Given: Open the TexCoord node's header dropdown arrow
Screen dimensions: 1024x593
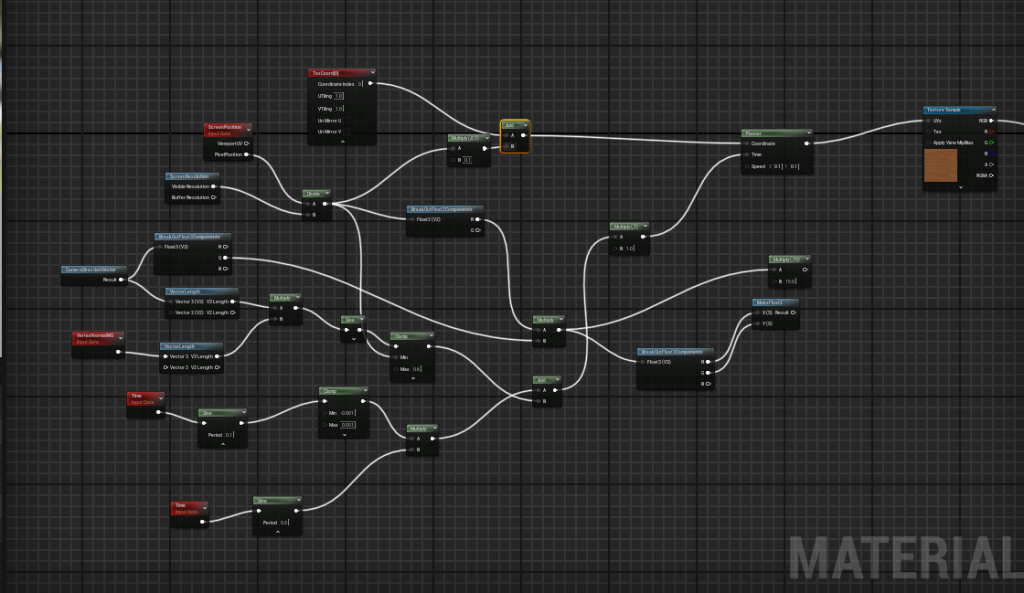Looking at the screenshot, I should pyautogui.click(x=373, y=72).
